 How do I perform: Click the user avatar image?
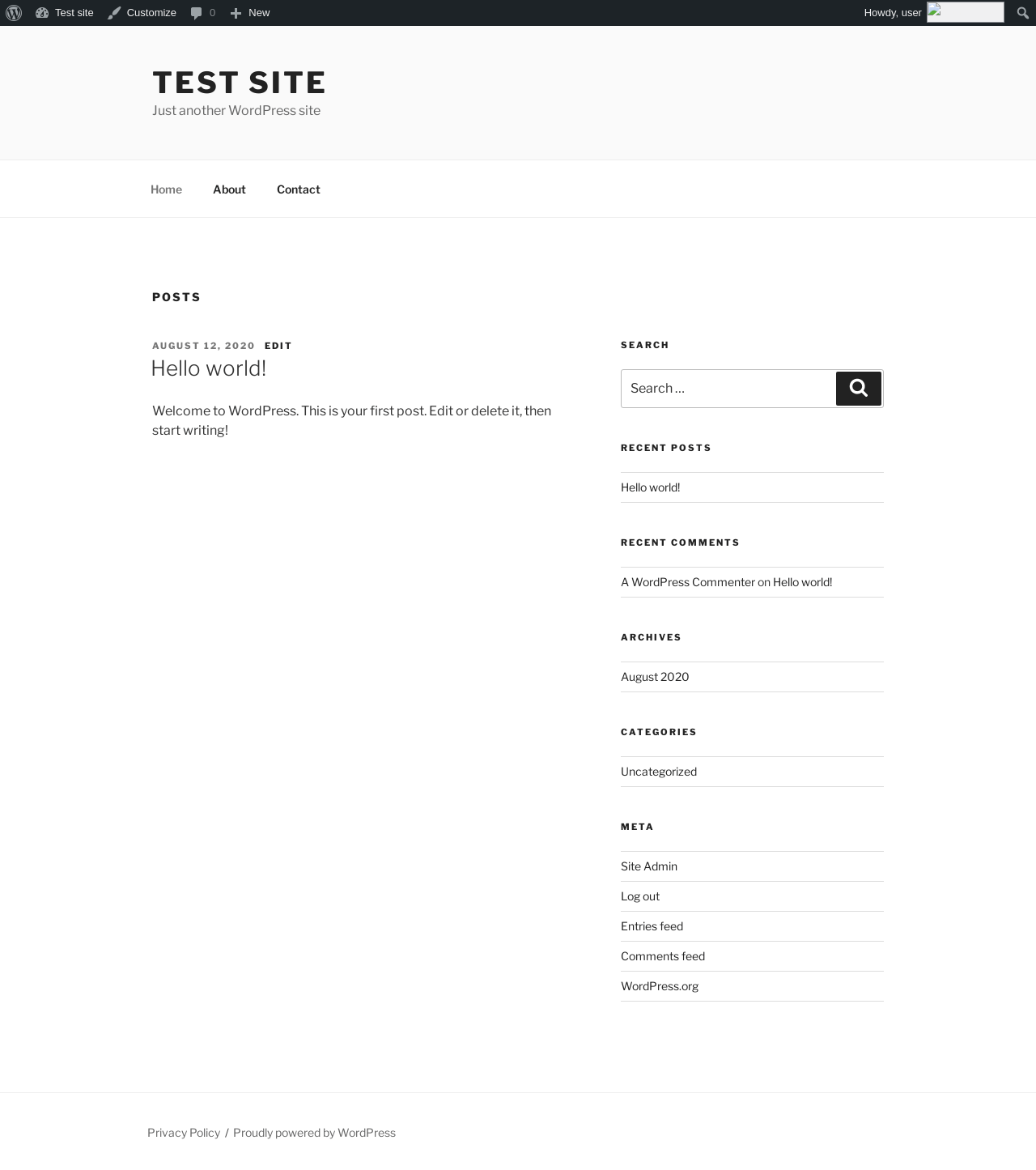[x=966, y=12]
